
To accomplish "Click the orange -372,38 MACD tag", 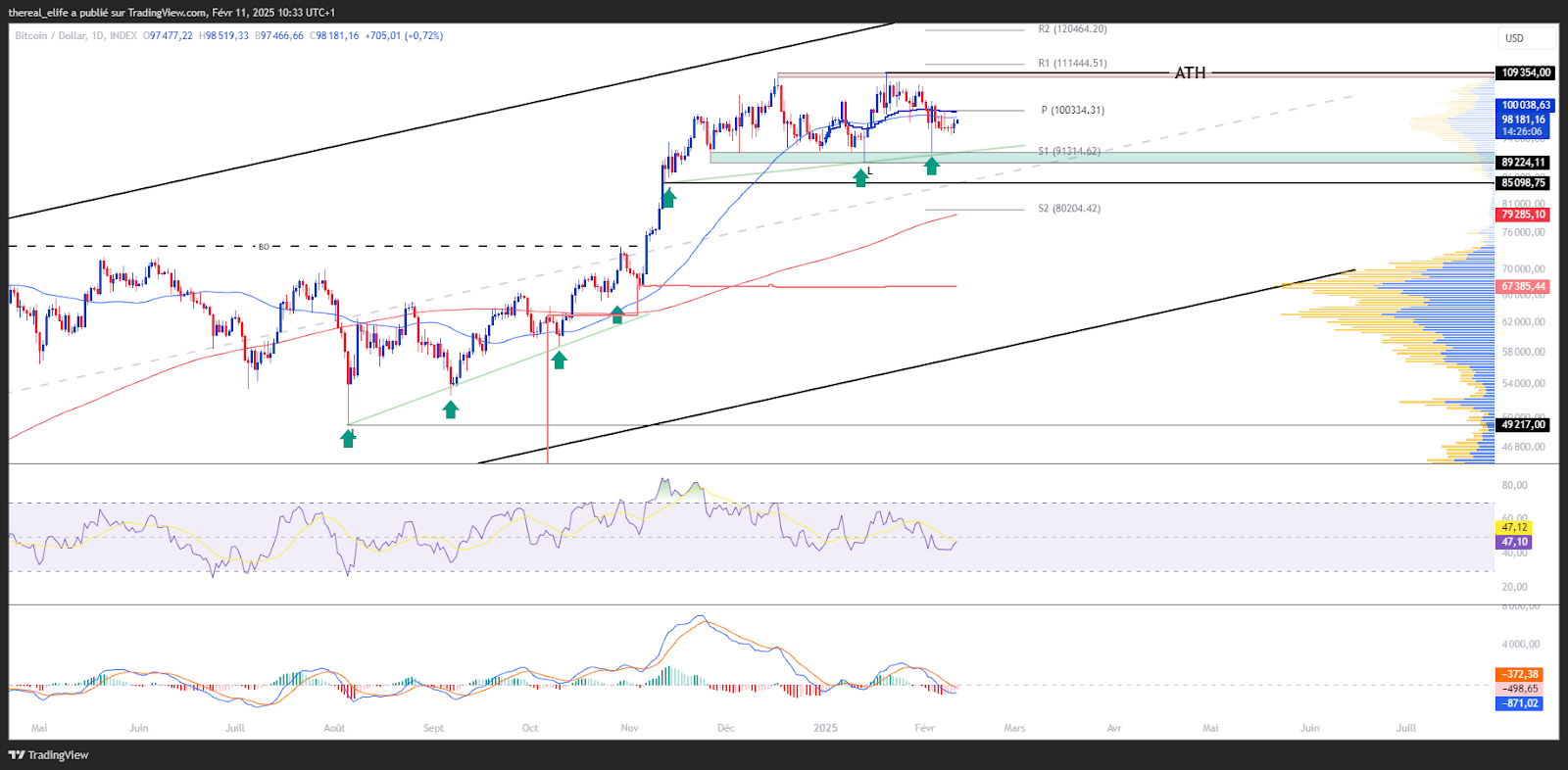I will click(x=1520, y=674).
